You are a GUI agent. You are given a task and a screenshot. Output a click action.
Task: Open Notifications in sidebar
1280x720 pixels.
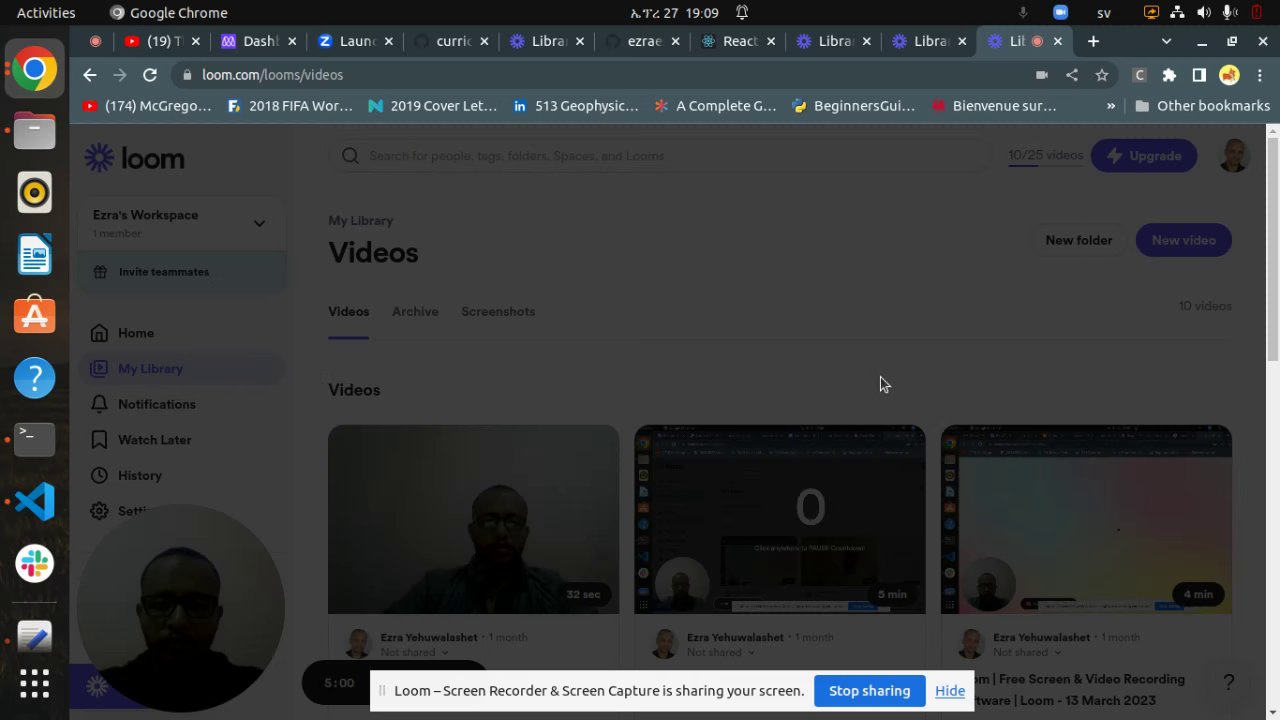(156, 404)
